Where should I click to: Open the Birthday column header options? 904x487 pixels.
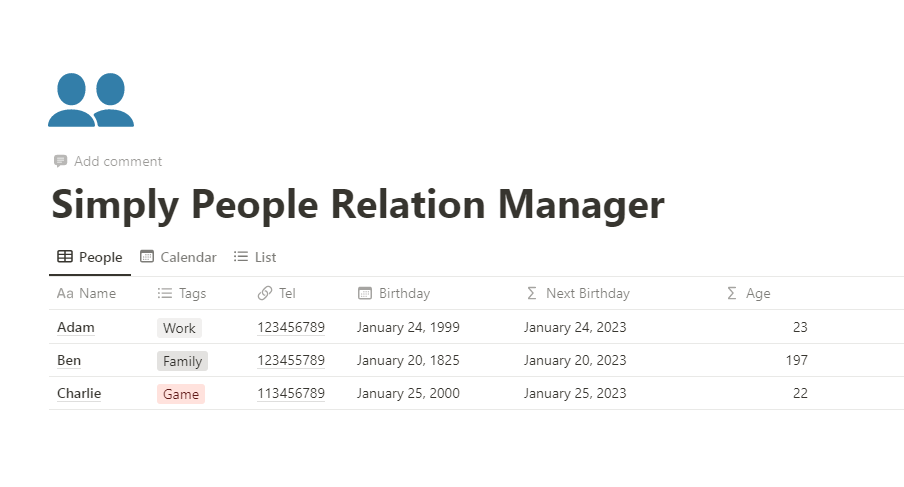click(404, 293)
